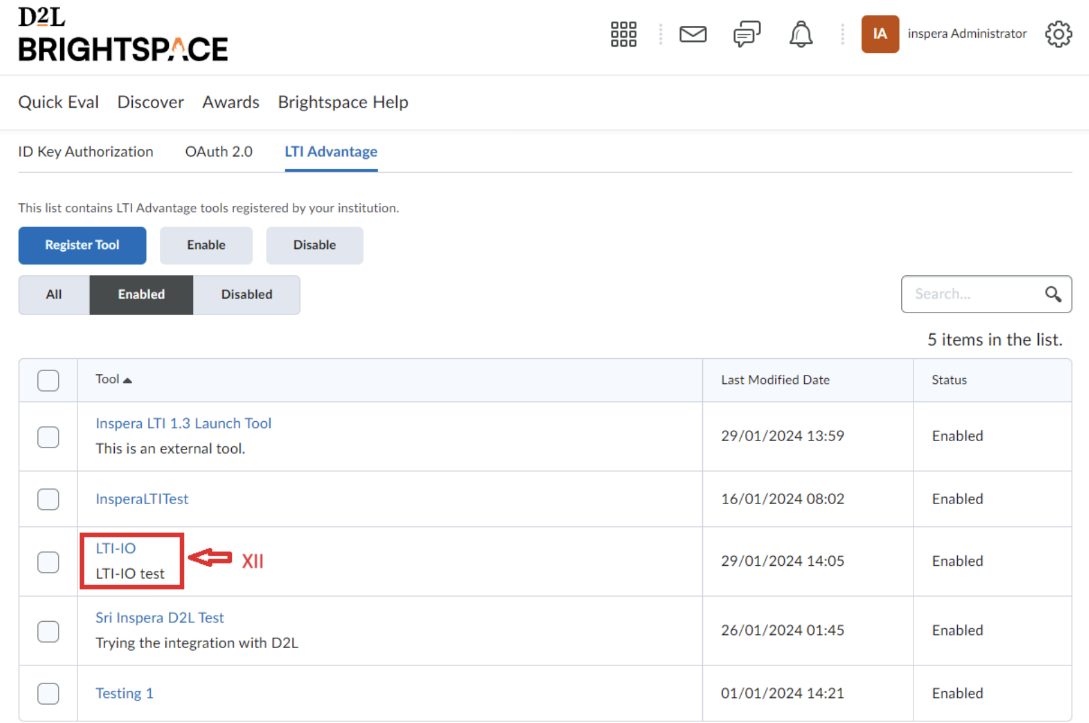Switch to OAuth 2.0 tab

(219, 151)
